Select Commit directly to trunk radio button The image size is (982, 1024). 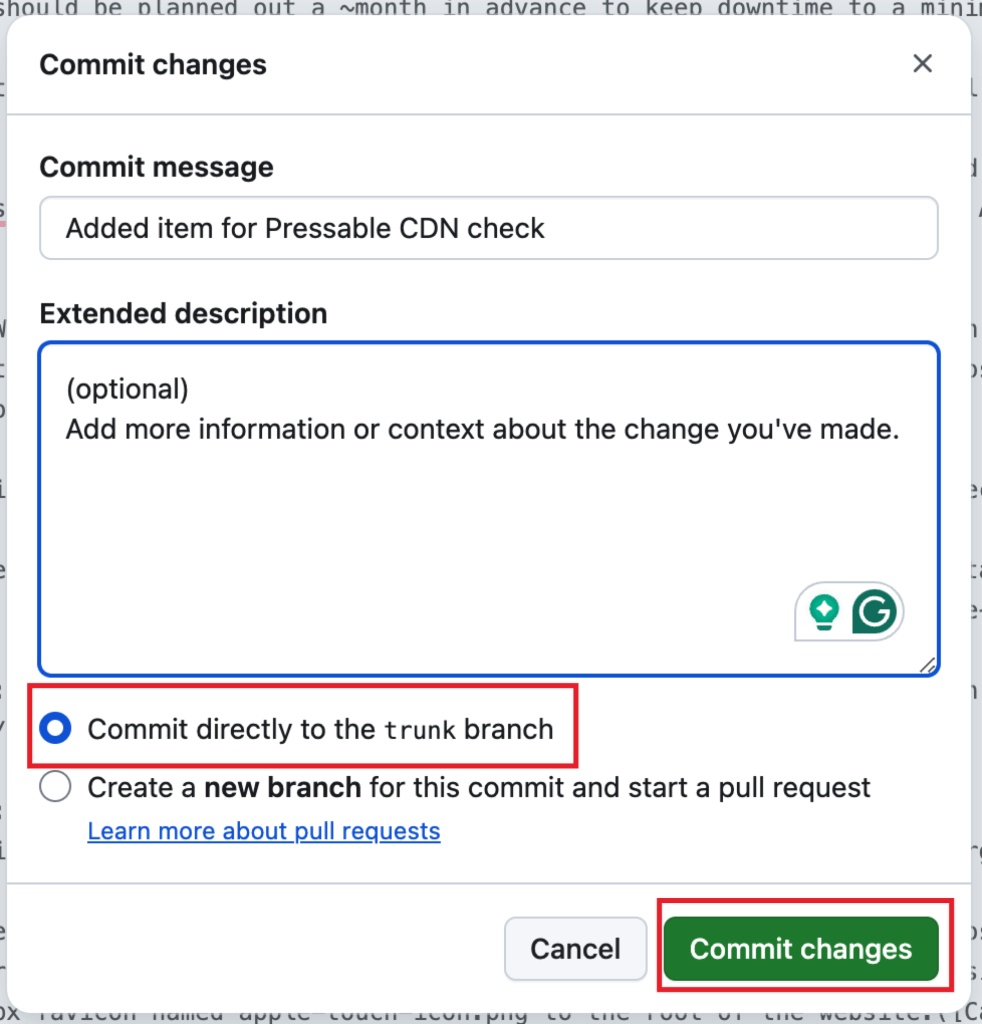pyautogui.click(x=55, y=729)
